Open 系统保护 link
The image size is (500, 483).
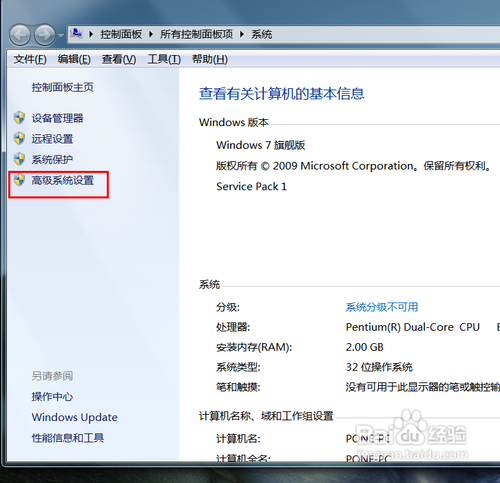52,159
